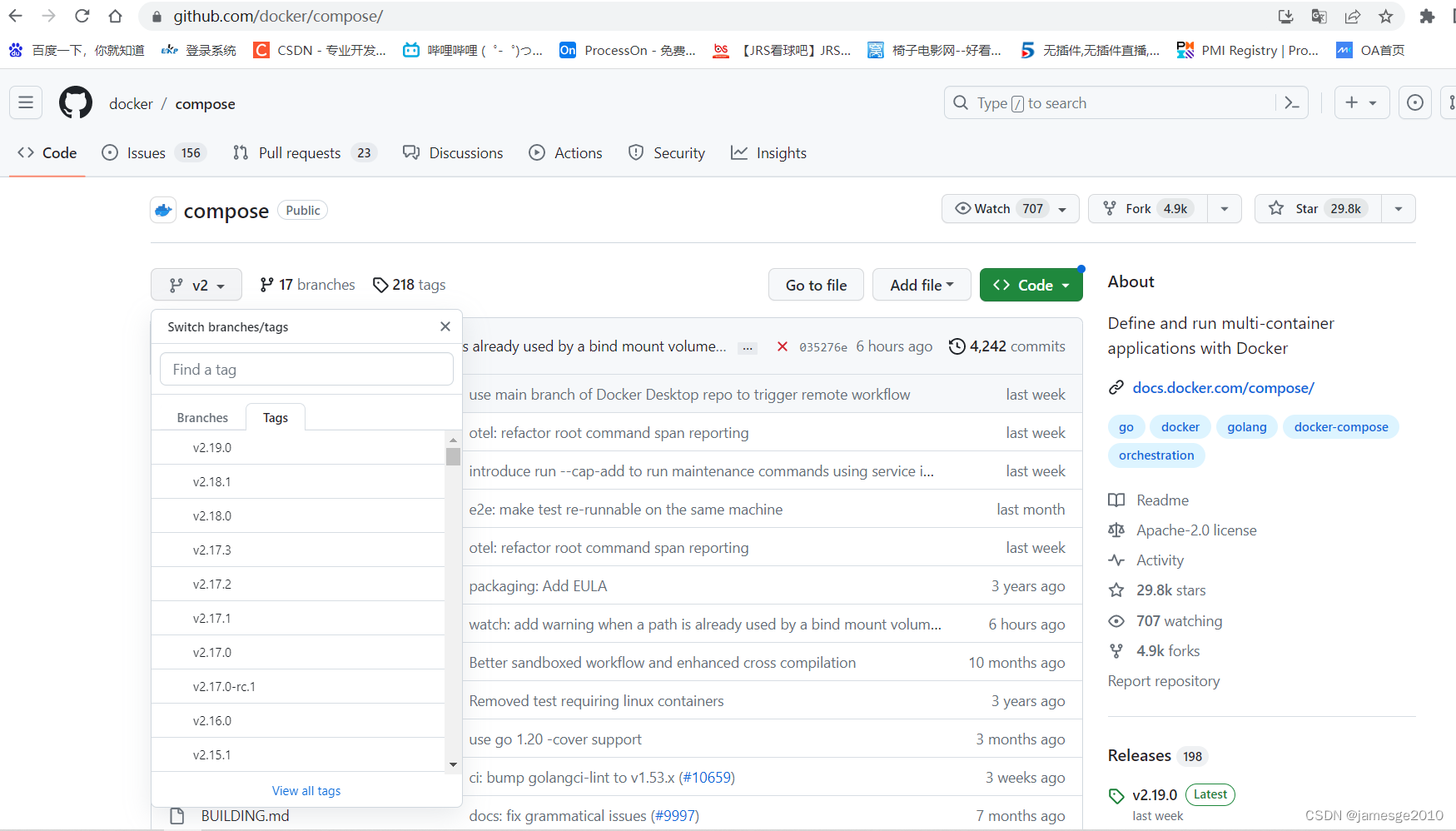Open Insights tab
This screenshot has width=1456, height=831.
tap(769, 152)
